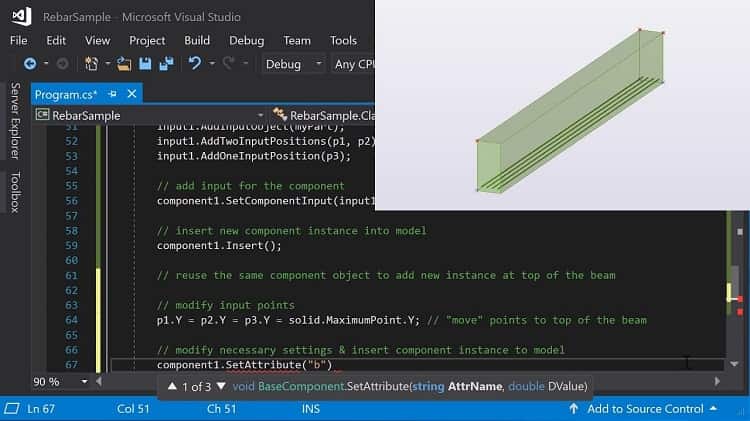Click the New Project toolbar icon
This screenshot has width=750, height=421.
92,64
